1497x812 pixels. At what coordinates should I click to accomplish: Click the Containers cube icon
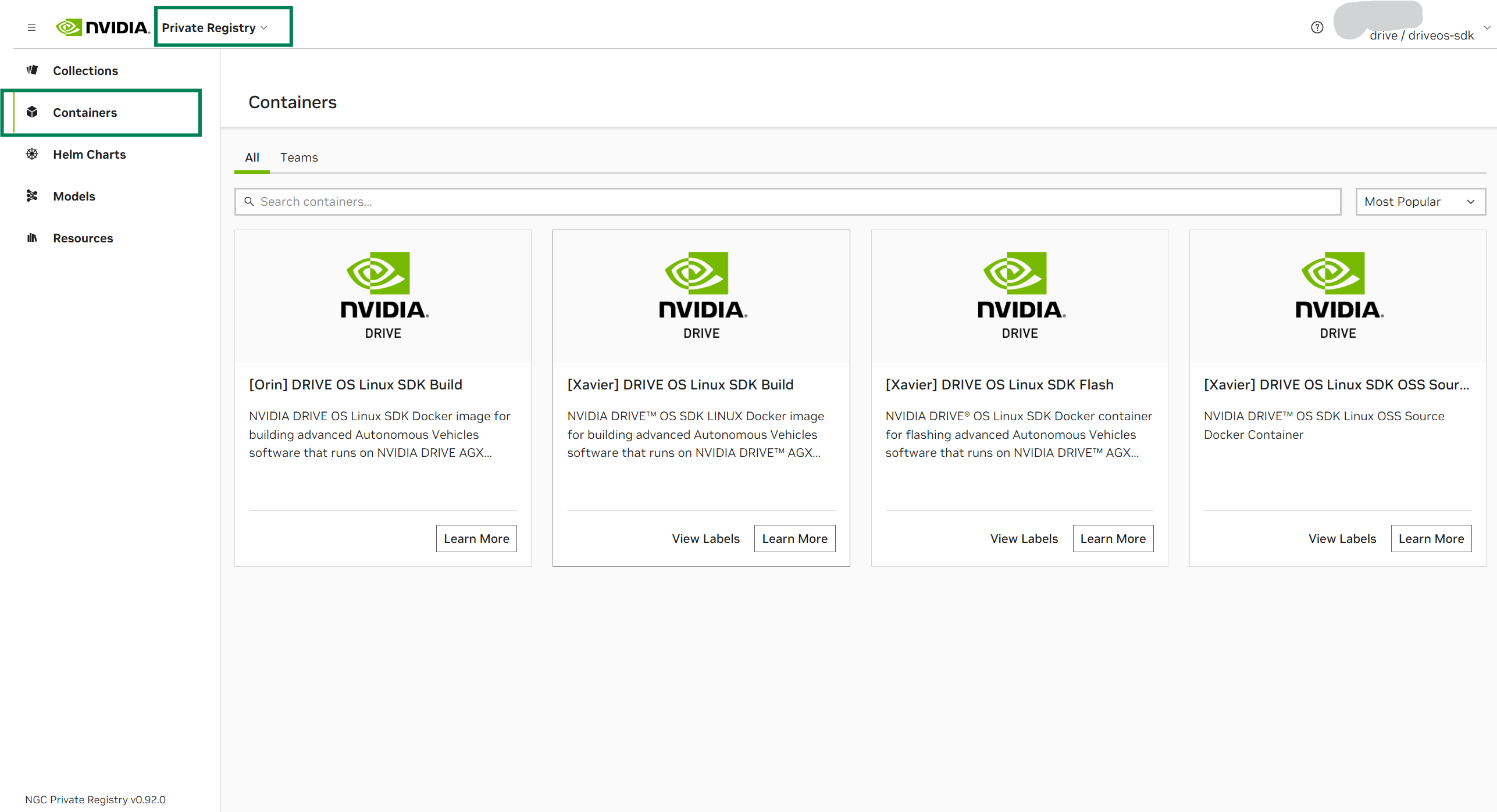32,112
